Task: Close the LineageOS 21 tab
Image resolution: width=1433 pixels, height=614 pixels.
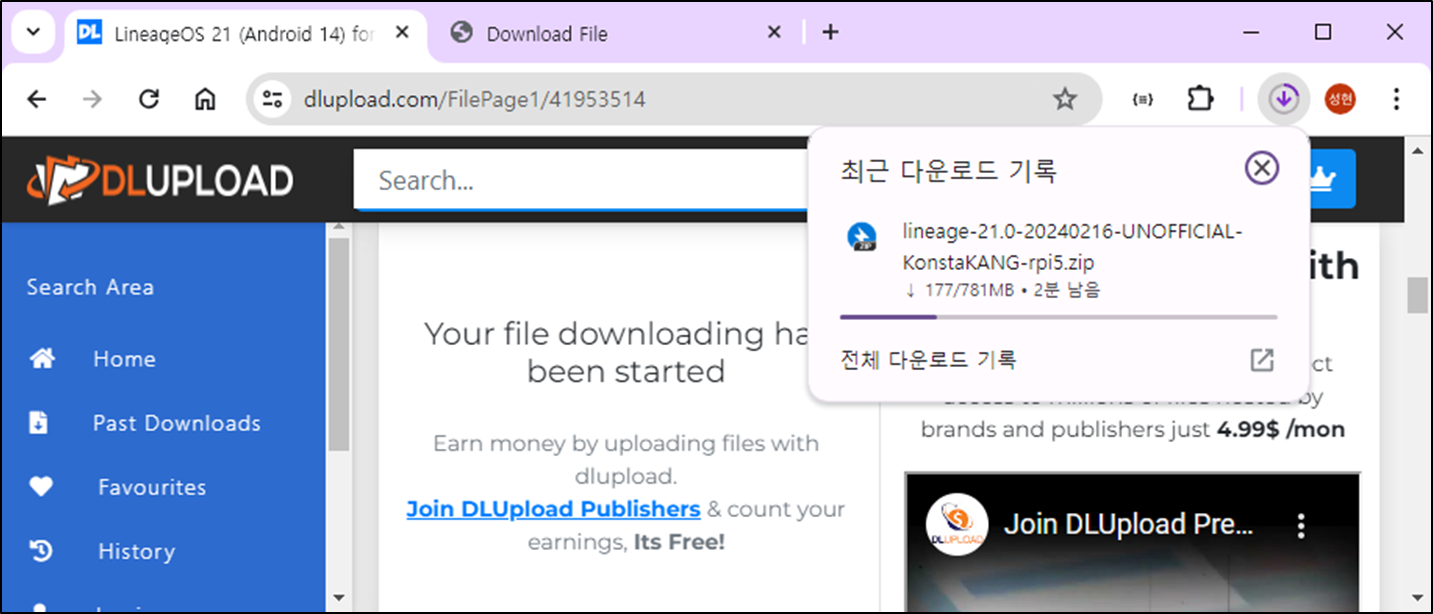Action: point(402,32)
